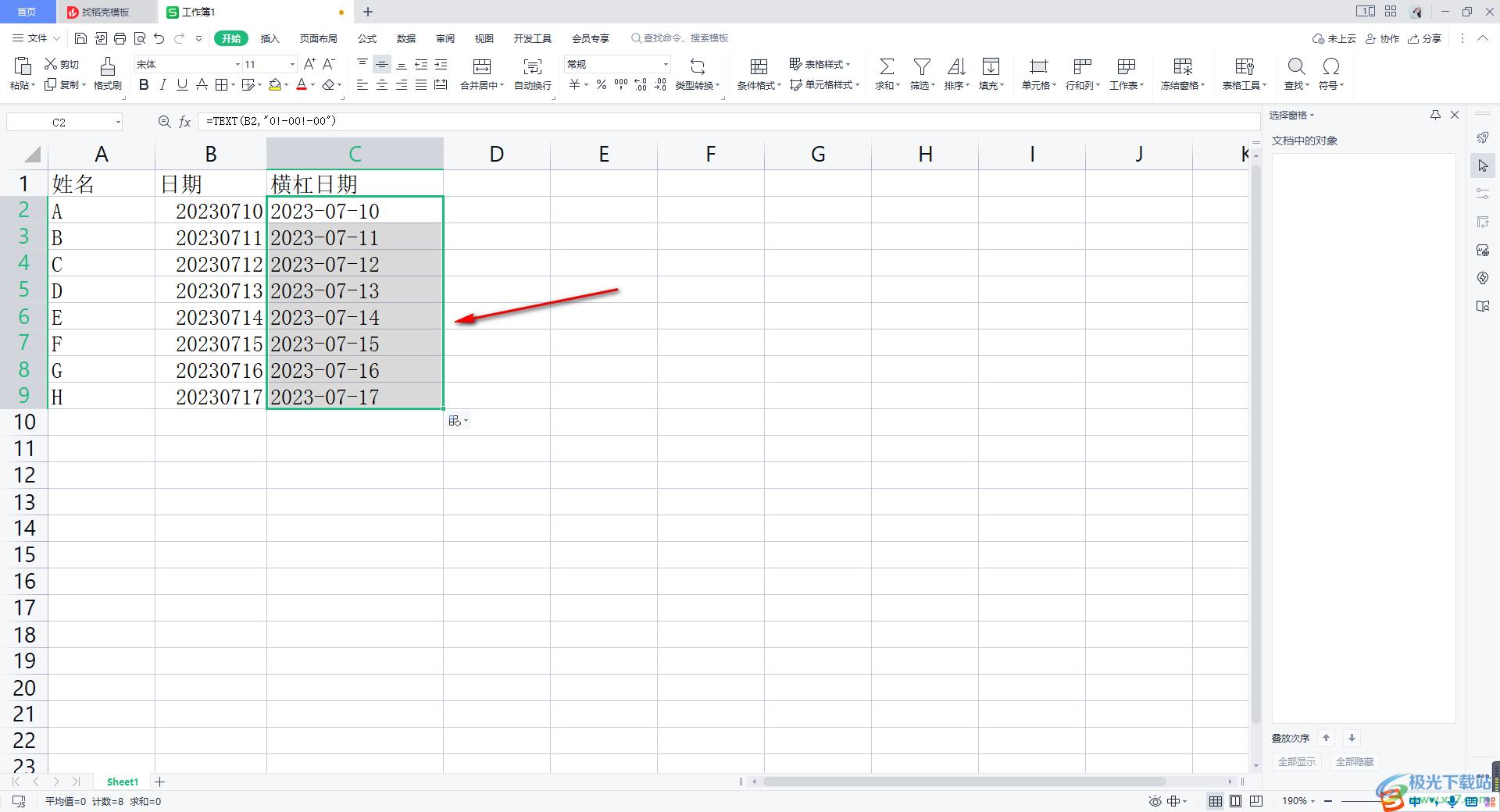1500x812 pixels.
Task: Click Wrap Text (自动换行) button
Action: tap(533, 73)
